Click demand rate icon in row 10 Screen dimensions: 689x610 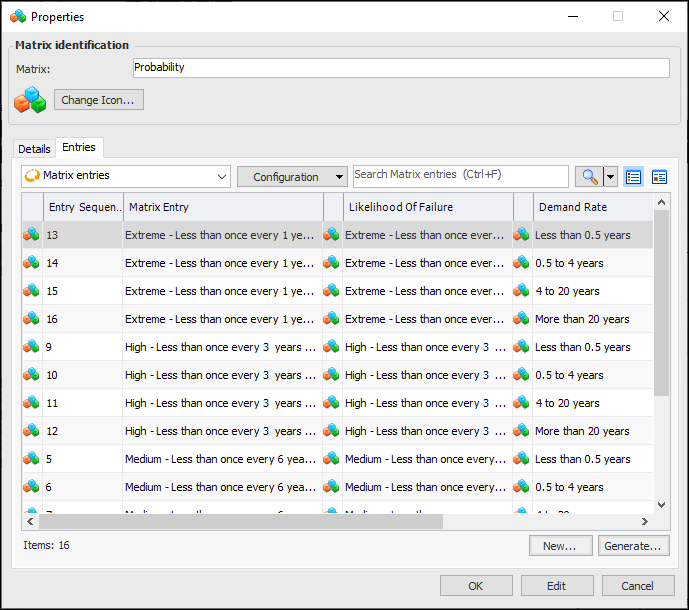[x=521, y=375]
